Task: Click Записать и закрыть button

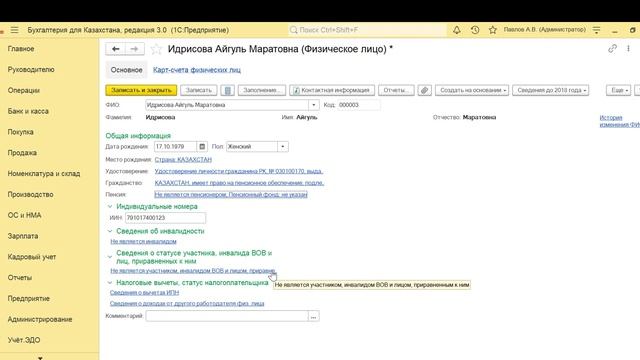Action: (141, 90)
